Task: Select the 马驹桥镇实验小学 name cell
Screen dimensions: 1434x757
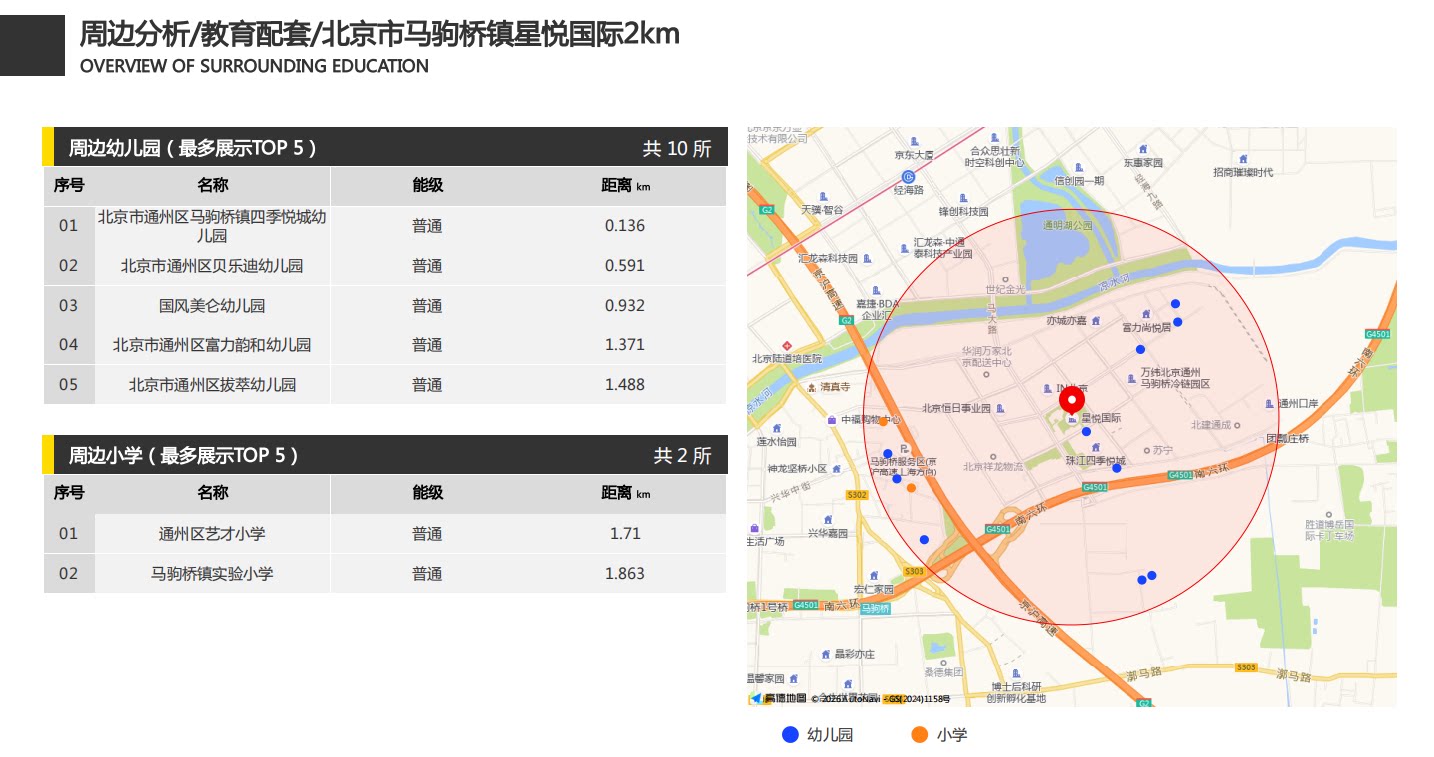Action: pos(212,574)
